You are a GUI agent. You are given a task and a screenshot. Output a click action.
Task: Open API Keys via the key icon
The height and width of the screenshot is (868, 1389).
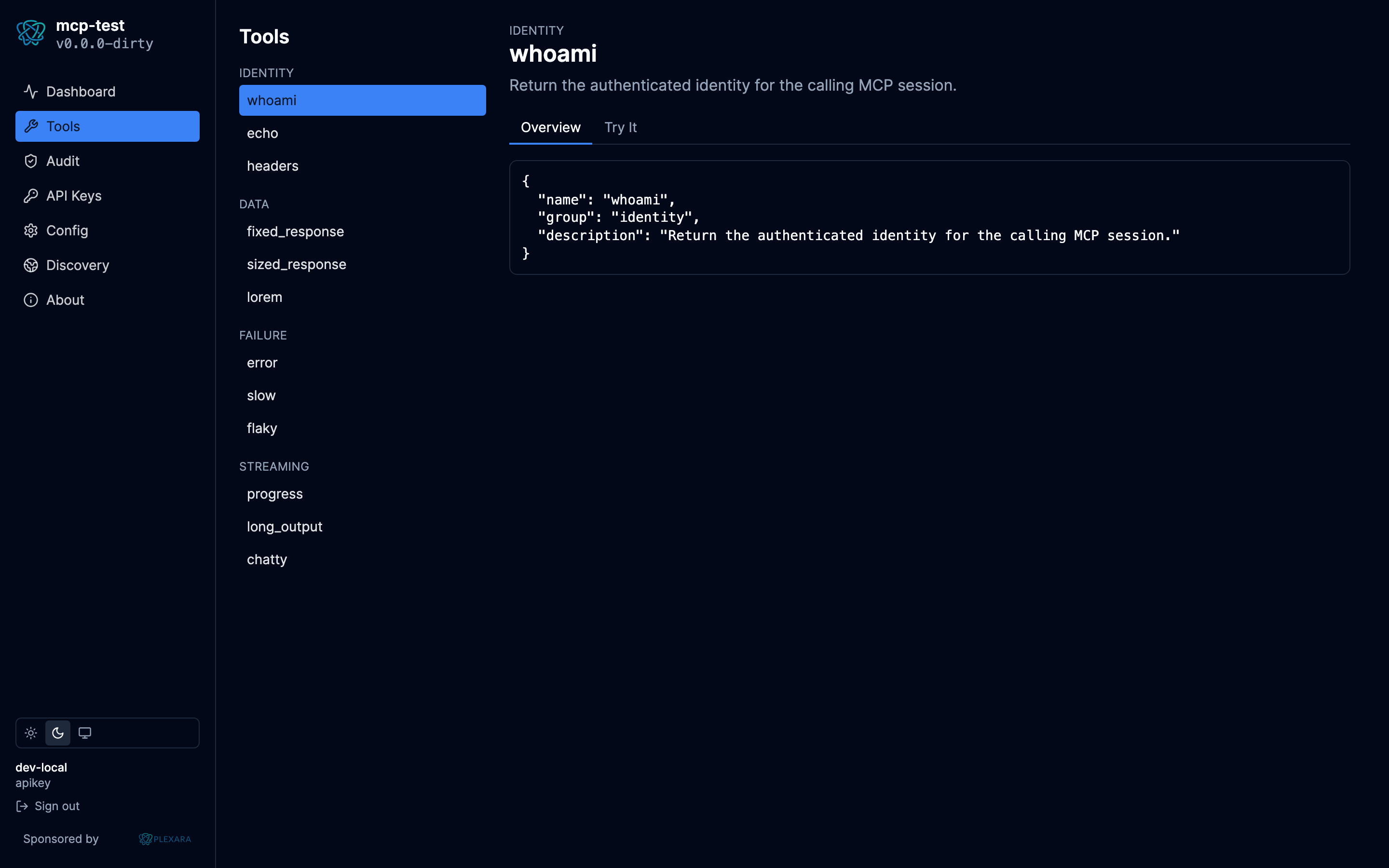click(x=31, y=195)
